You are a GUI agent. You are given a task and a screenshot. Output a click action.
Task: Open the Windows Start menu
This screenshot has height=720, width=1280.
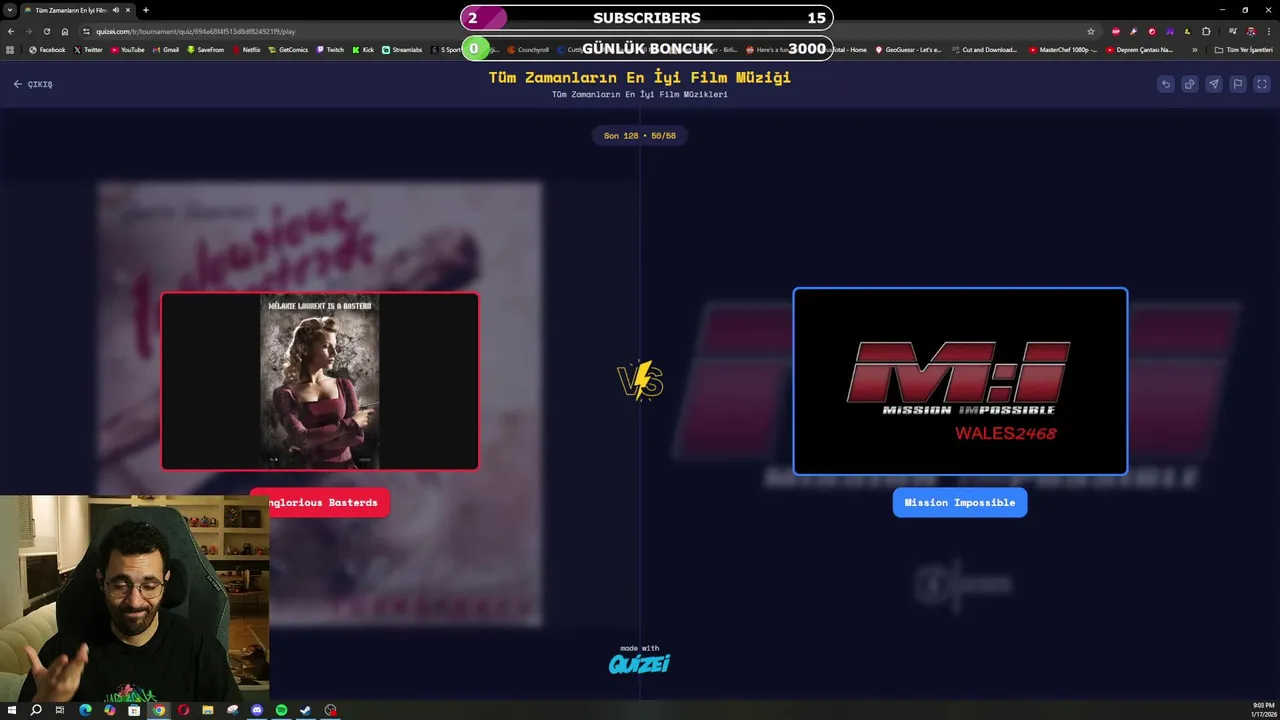coord(12,710)
